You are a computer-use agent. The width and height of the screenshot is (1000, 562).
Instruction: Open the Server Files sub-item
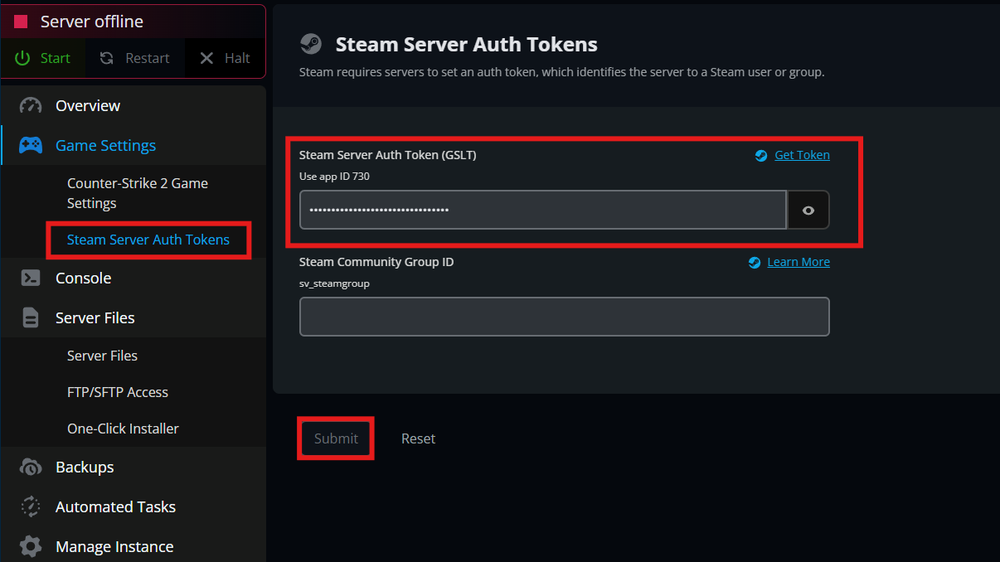[x=102, y=356]
